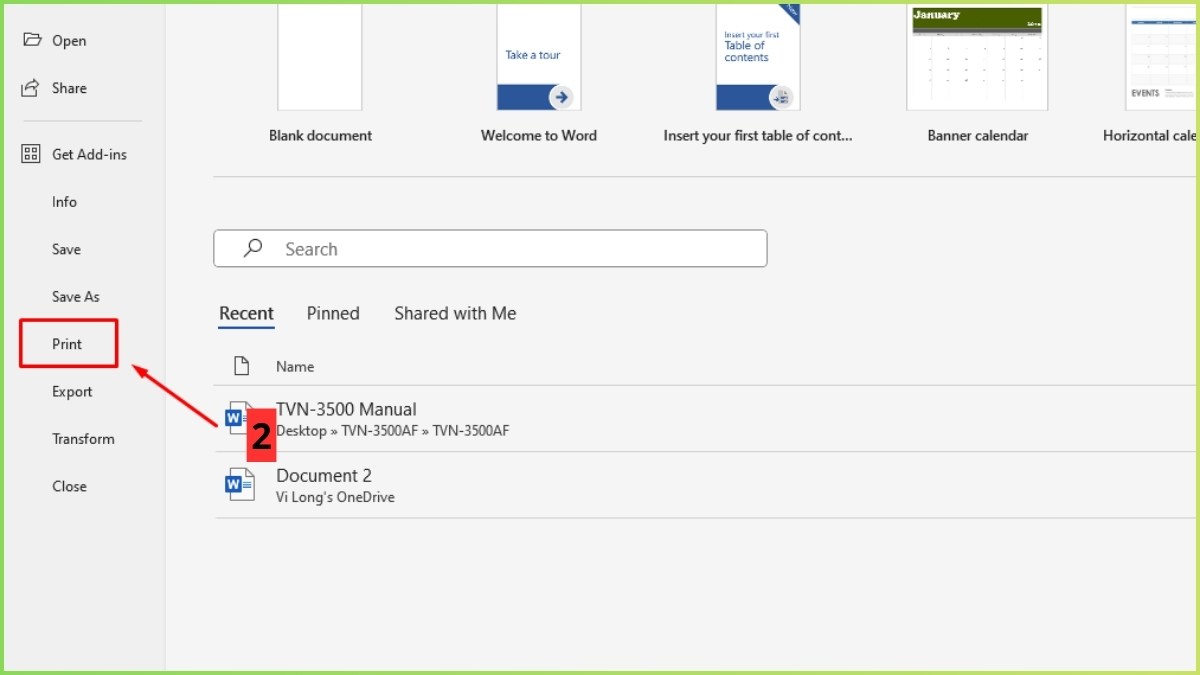
Task: Select Export in the backstage menu
Action: point(72,392)
